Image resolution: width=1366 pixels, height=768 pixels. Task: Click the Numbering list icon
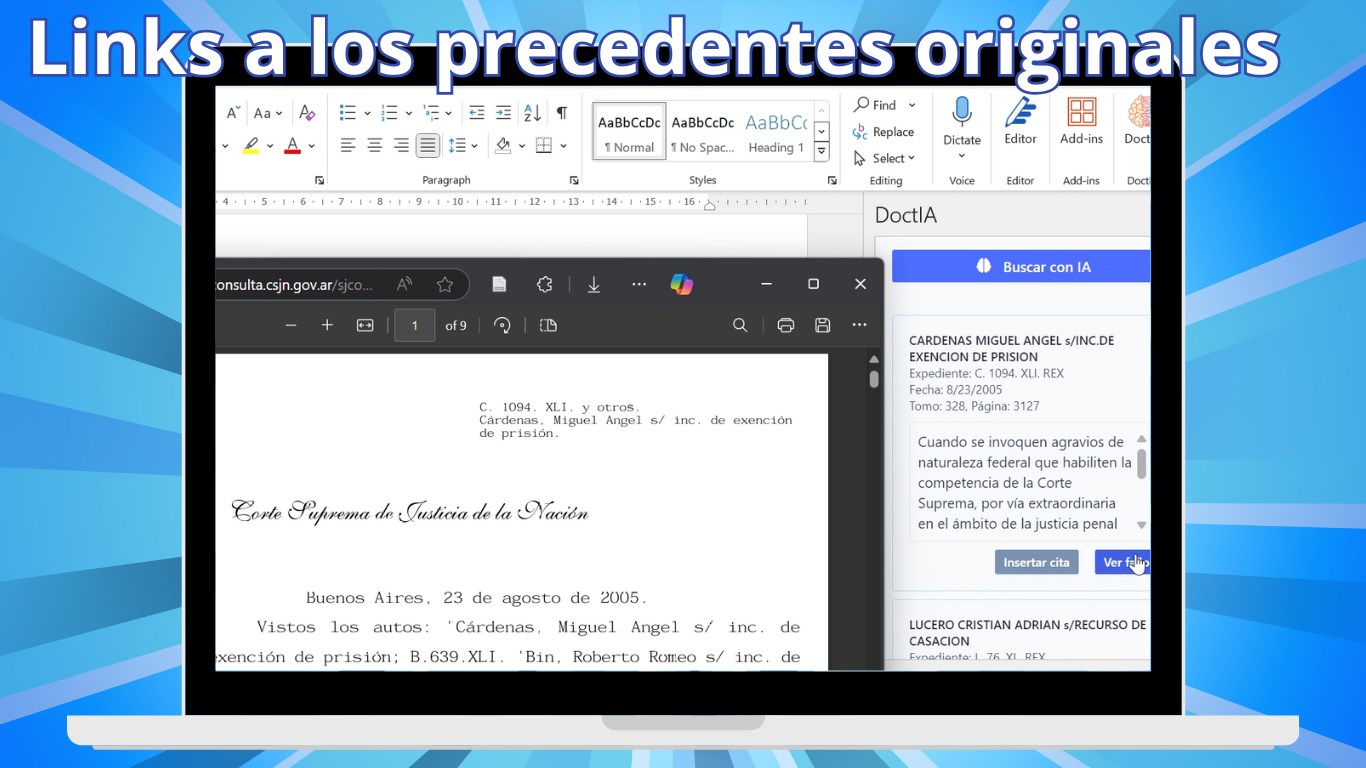click(x=390, y=113)
